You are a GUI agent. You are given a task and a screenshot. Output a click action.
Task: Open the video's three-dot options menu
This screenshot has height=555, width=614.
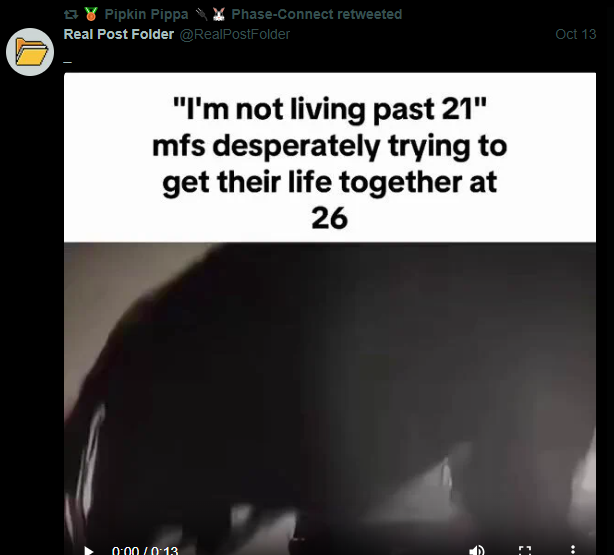573,550
